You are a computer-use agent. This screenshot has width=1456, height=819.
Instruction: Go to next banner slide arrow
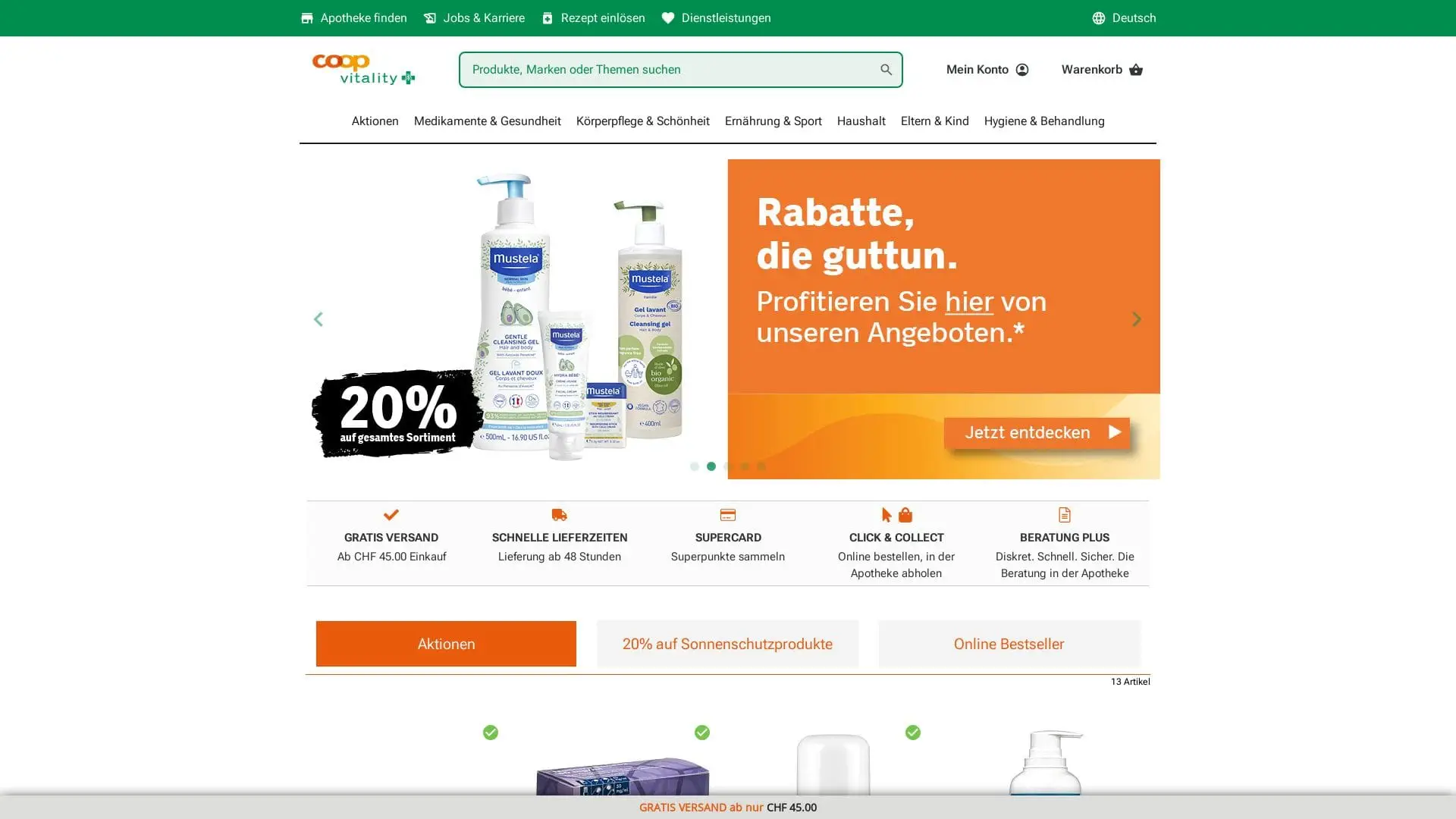(x=1136, y=319)
